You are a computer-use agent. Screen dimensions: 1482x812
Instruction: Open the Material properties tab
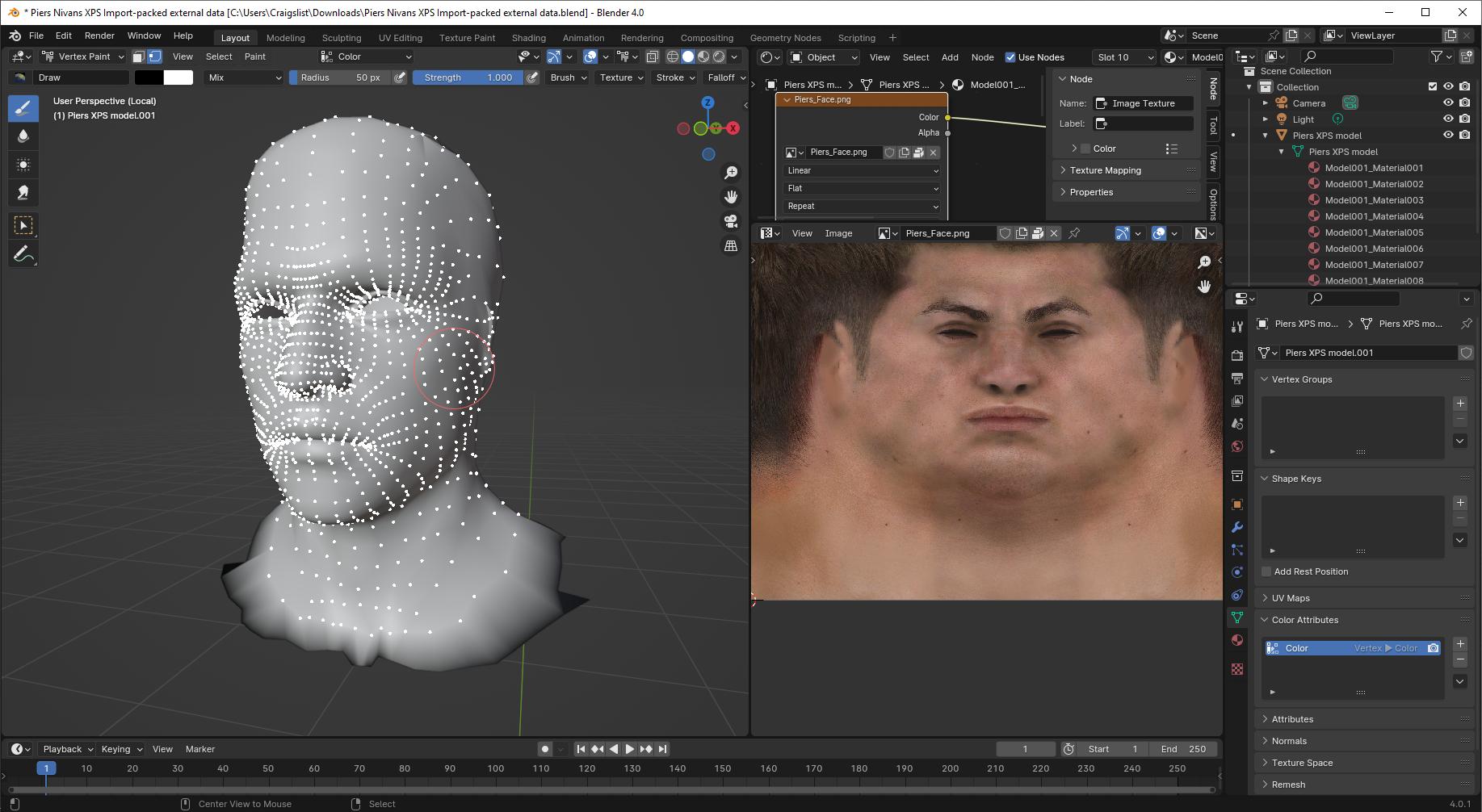click(x=1236, y=640)
